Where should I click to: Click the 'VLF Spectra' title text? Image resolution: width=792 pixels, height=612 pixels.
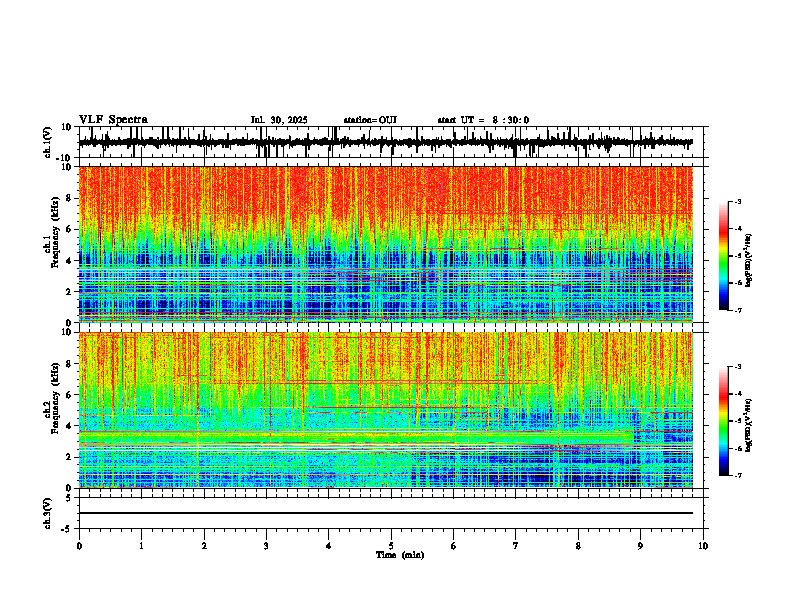pyautogui.click(x=114, y=120)
